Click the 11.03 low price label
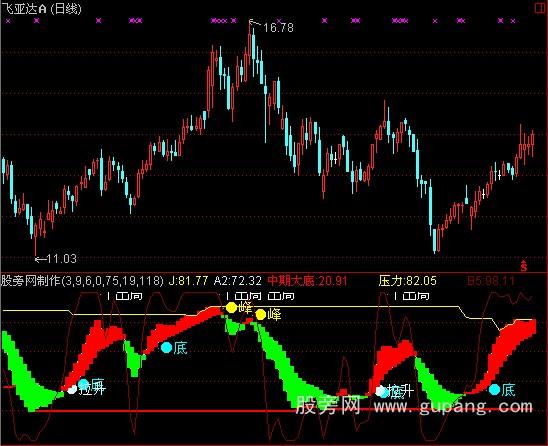This screenshot has width=548, height=446. click(62, 259)
